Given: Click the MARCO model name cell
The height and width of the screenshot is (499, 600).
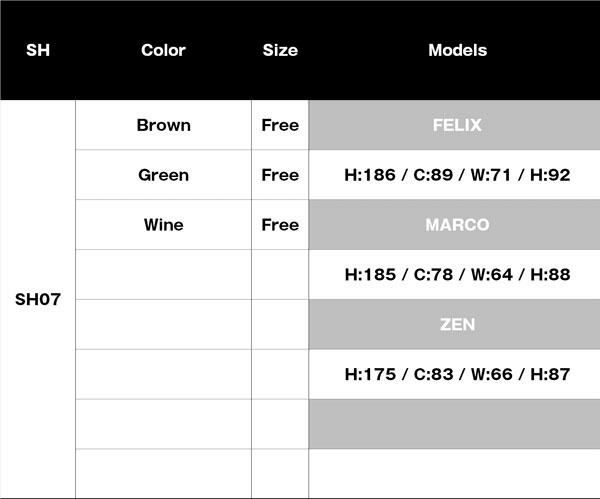Looking at the screenshot, I should tap(457, 225).
